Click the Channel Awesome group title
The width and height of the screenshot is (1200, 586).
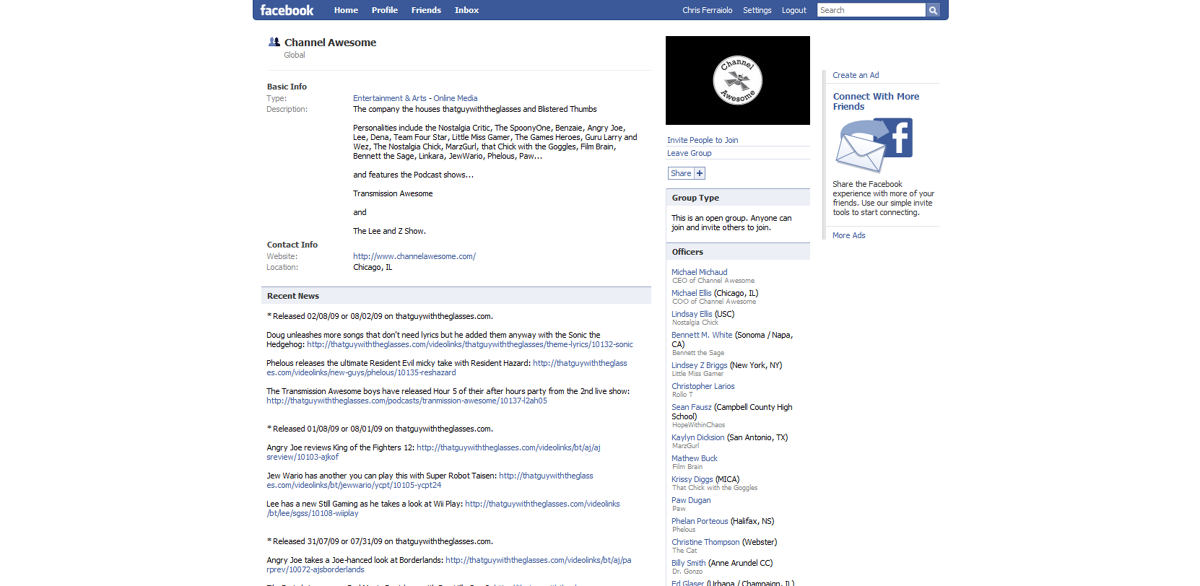click(x=330, y=43)
